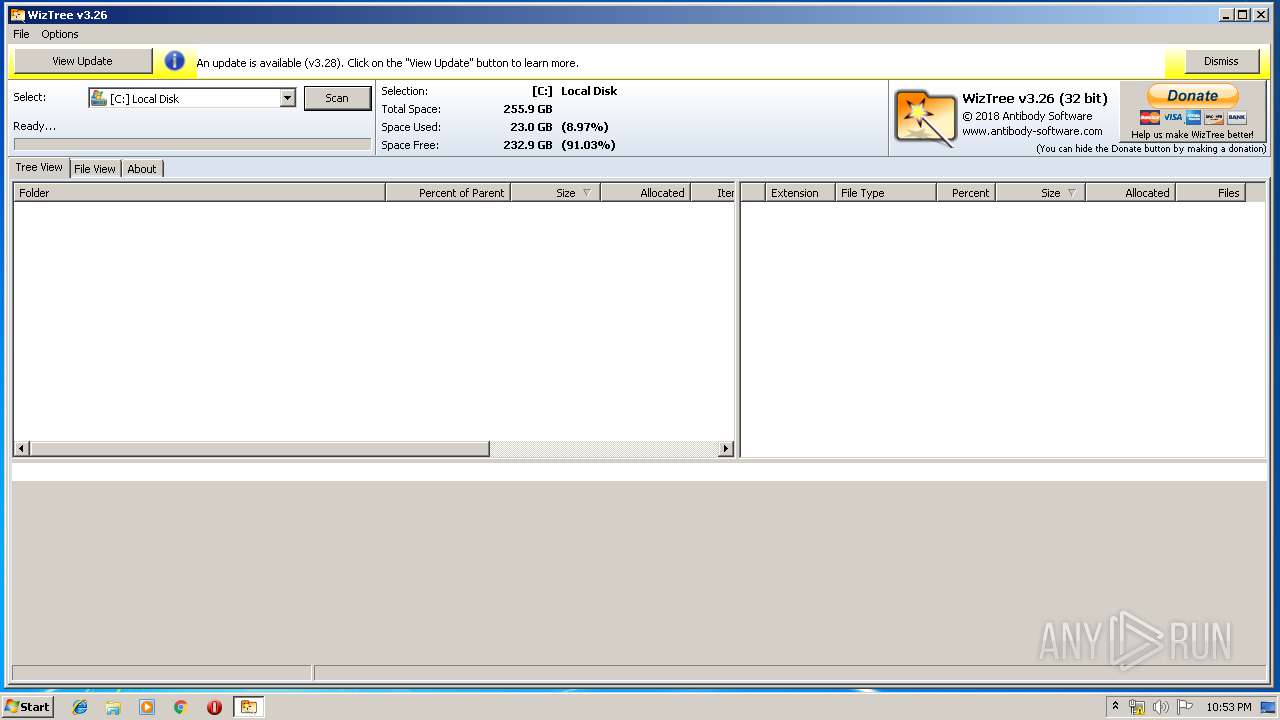Sort folder list by Allocated column
This screenshot has width=1280, height=720.
click(645, 193)
